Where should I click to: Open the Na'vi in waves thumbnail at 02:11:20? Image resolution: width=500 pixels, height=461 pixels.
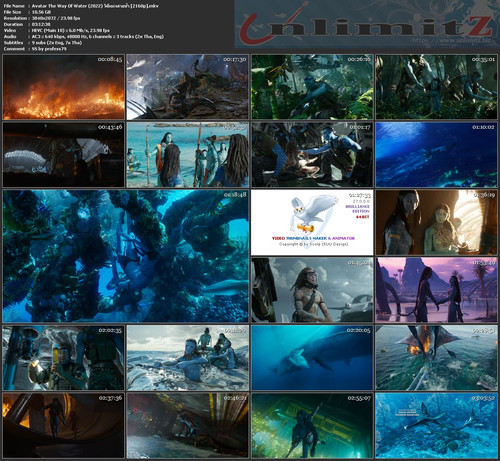(x=188, y=358)
